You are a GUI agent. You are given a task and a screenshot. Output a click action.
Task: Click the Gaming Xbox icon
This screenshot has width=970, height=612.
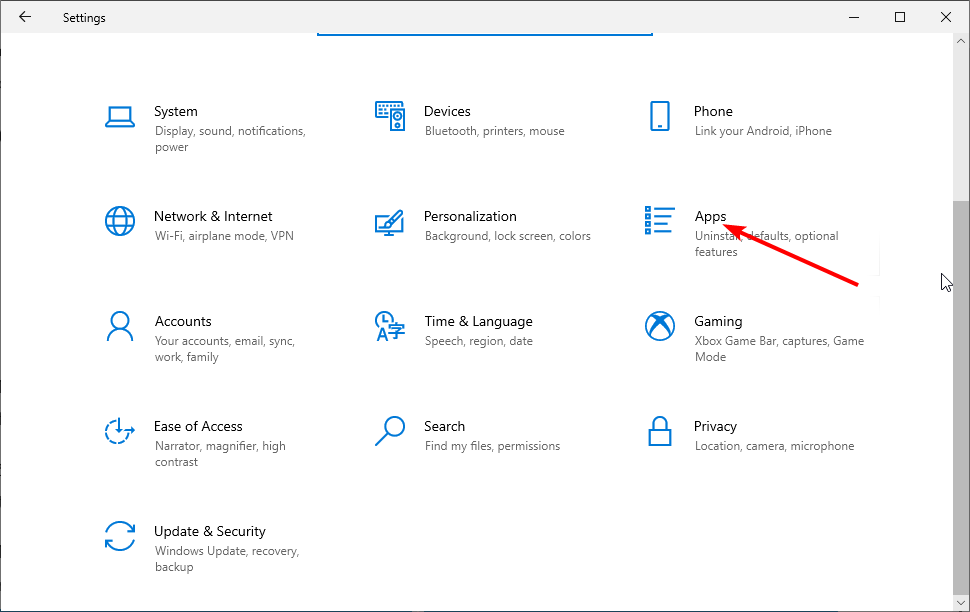(660, 326)
